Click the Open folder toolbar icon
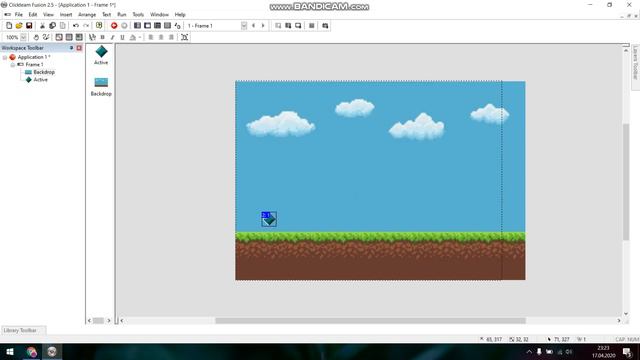 (19, 25)
